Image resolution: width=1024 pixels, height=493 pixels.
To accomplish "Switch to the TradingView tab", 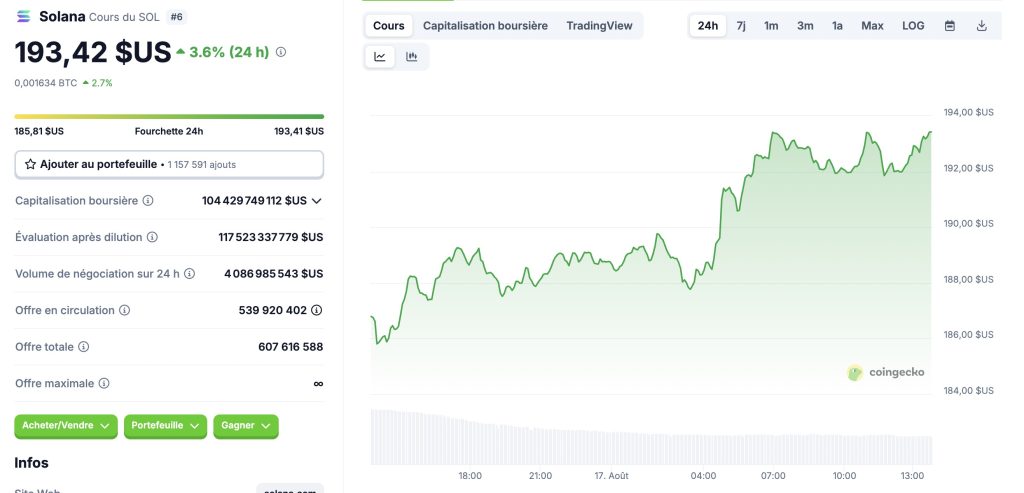I will [599, 26].
